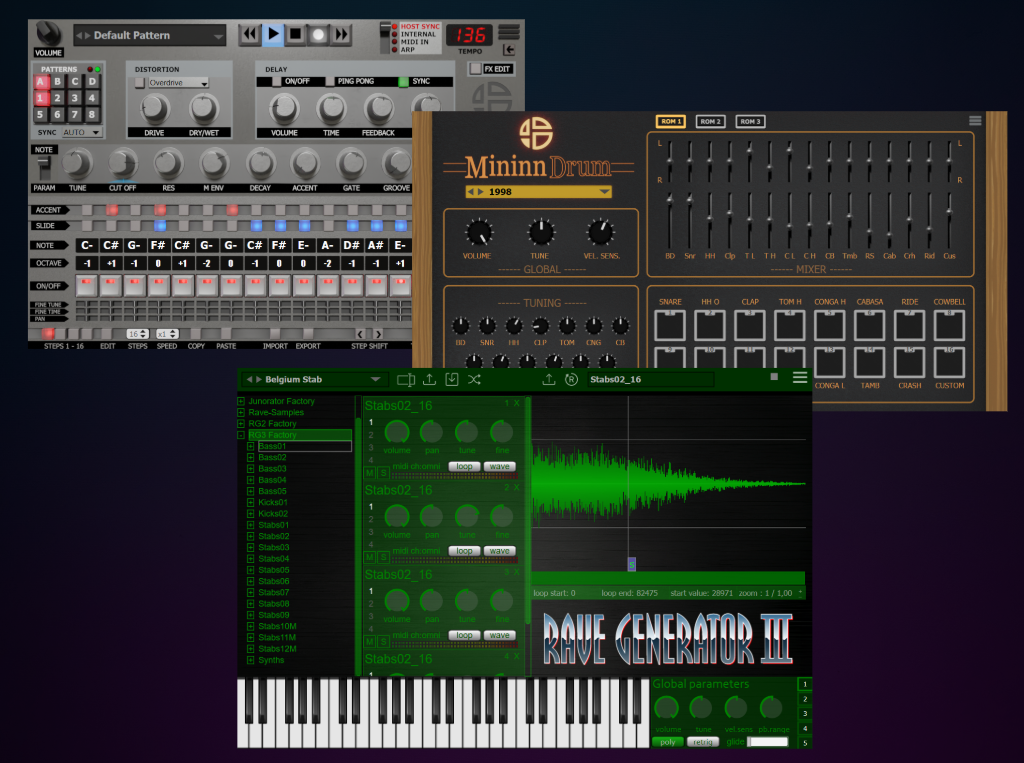Screen dimensions: 1024x763
Task: Open the Rave Generator hamburger menu
Action: click(x=799, y=378)
